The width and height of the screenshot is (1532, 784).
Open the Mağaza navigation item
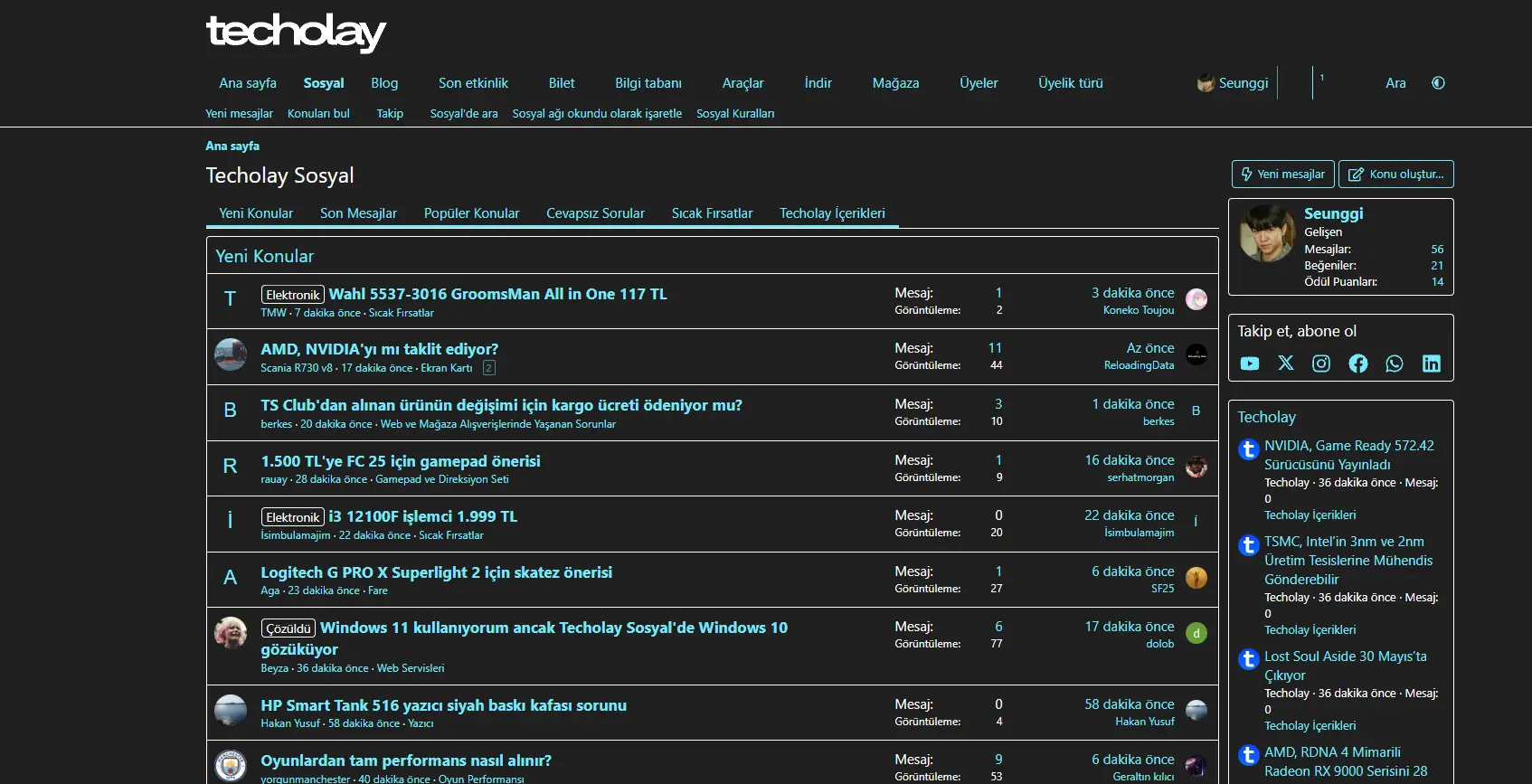coord(895,83)
